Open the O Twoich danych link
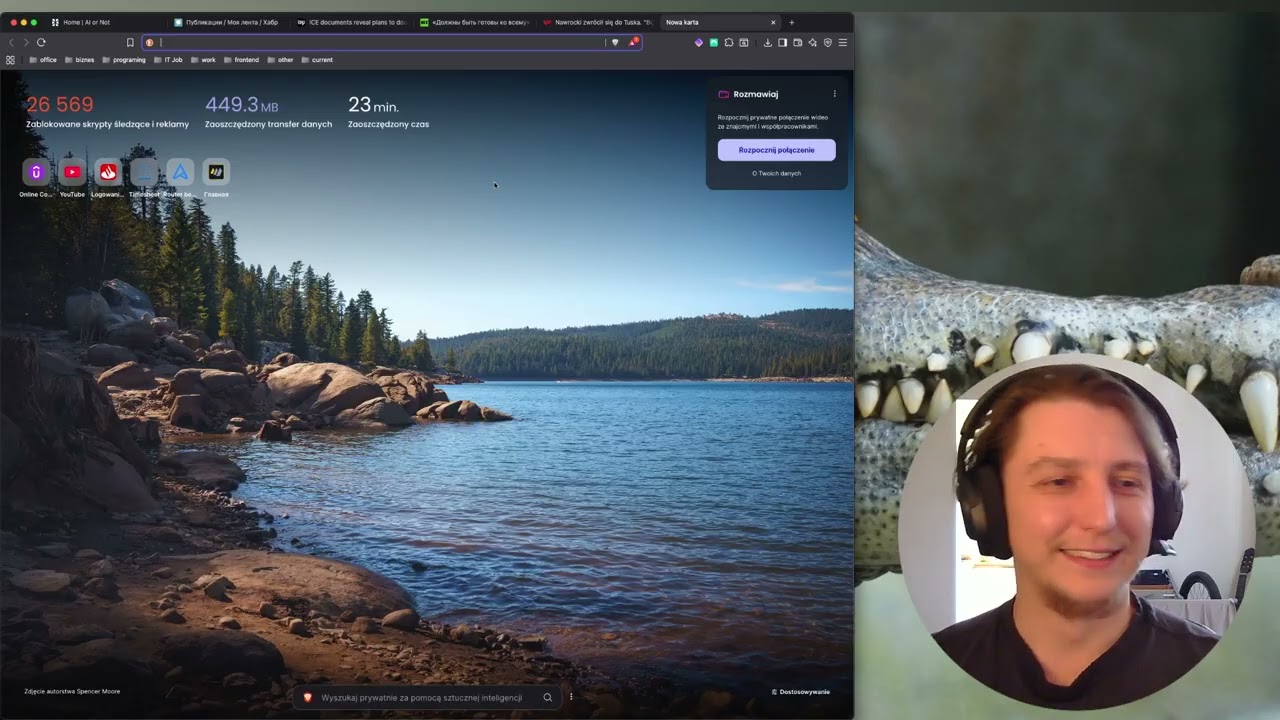This screenshot has width=1280, height=720. [776, 173]
